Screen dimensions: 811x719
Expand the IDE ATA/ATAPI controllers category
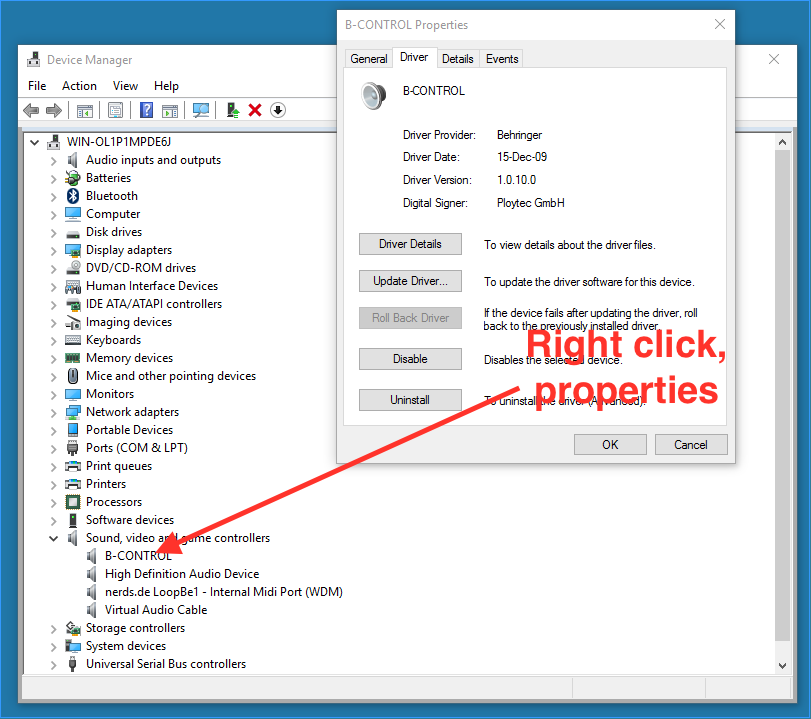coord(53,305)
